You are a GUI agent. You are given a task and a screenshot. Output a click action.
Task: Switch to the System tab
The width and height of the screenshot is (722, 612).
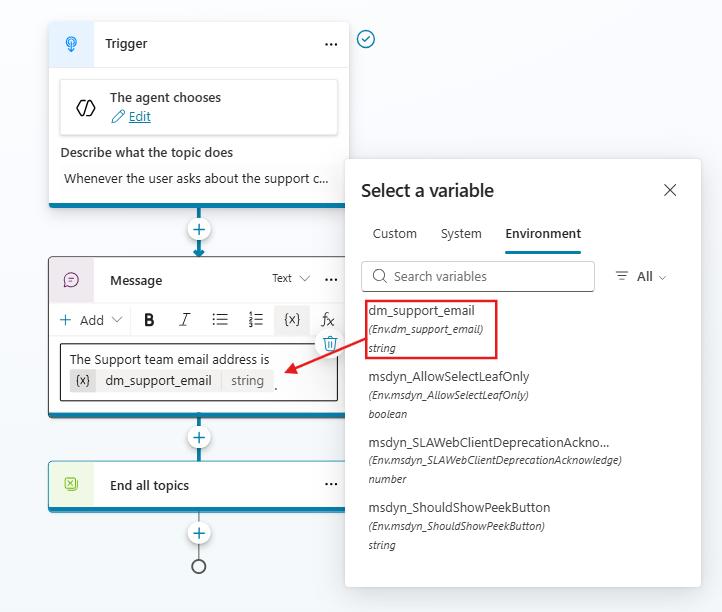tap(461, 234)
